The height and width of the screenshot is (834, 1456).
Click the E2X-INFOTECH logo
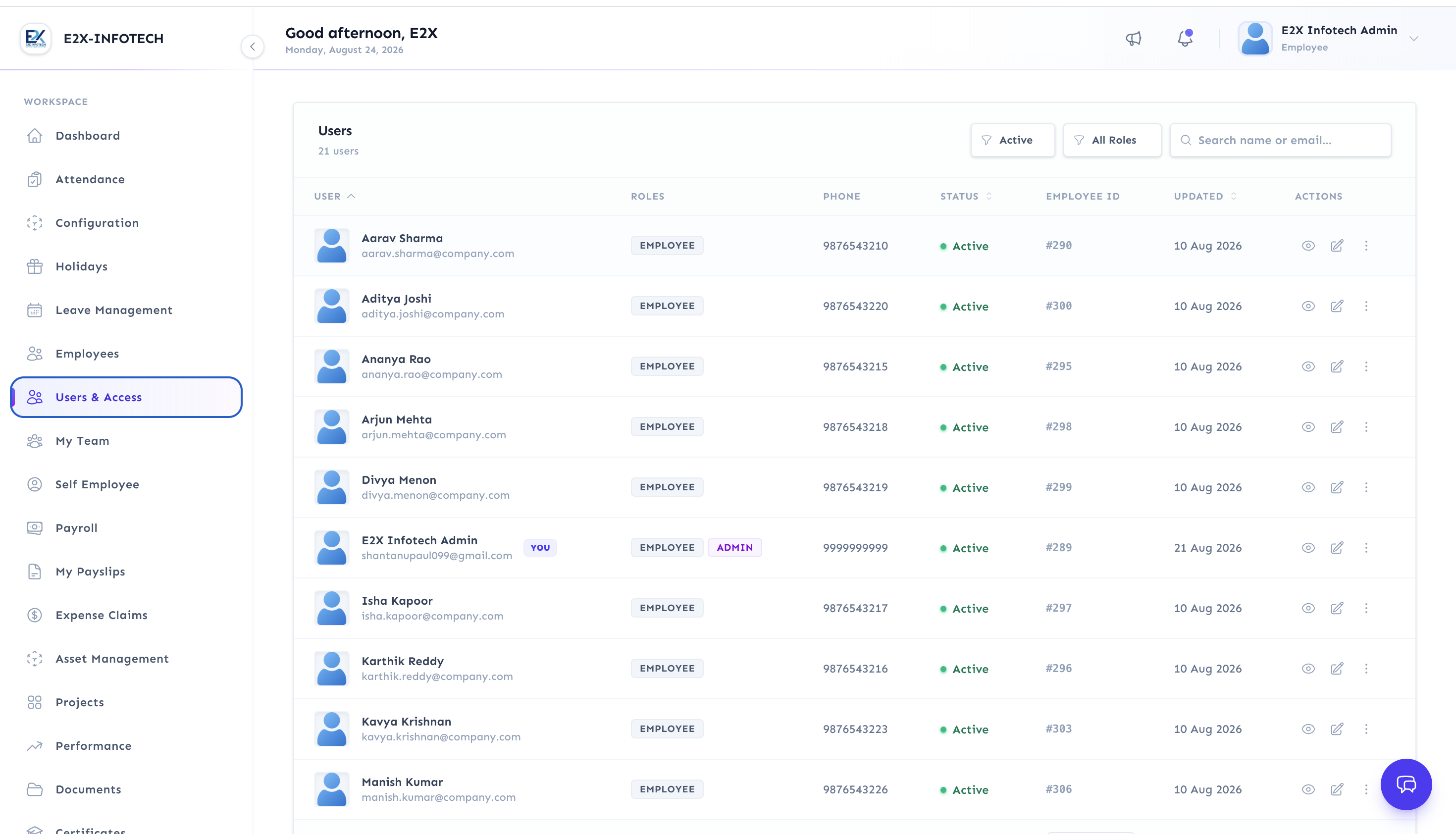click(x=36, y=38)
